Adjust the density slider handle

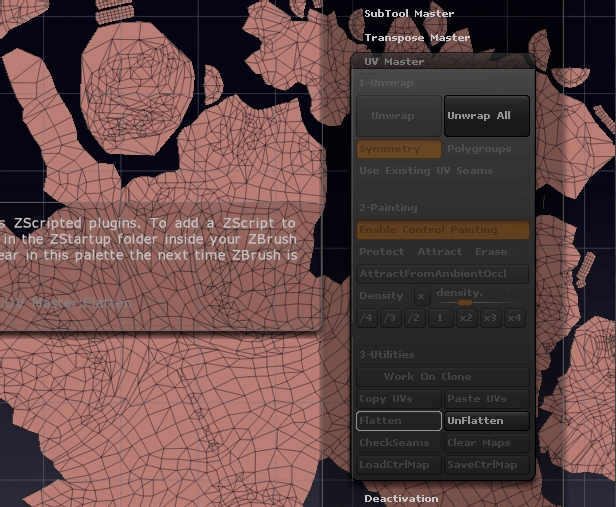(x=465, y=302)
